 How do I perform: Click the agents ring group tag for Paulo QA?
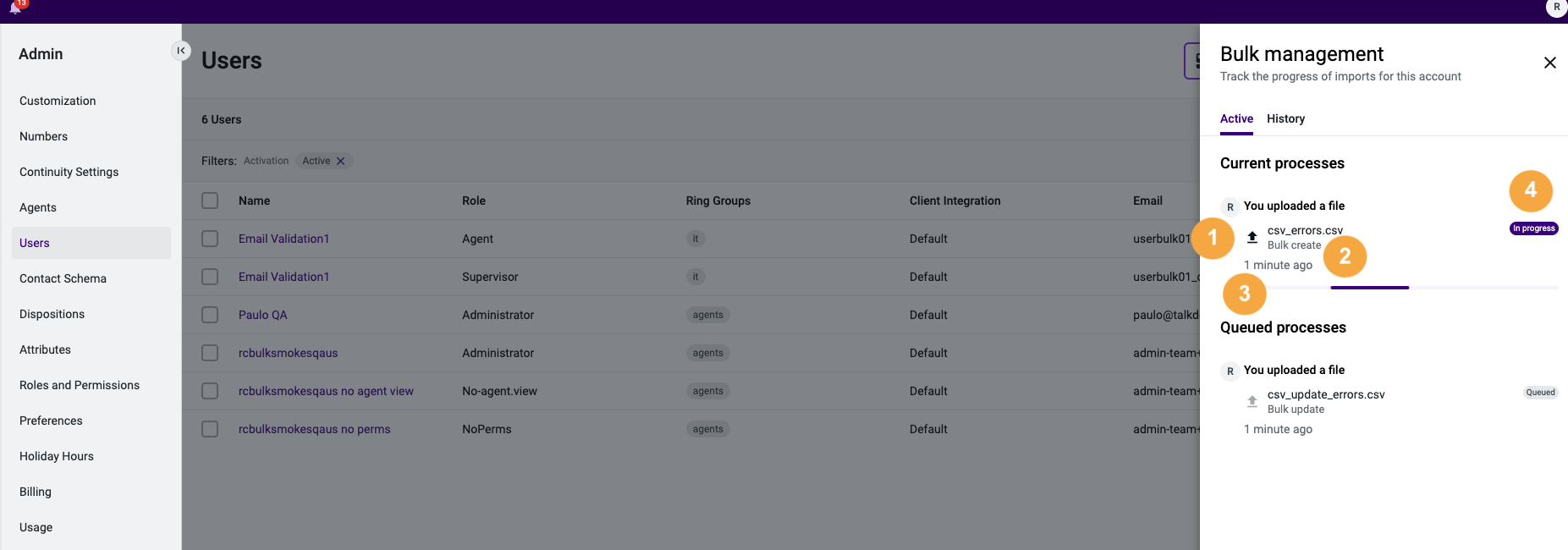(707, 314)
